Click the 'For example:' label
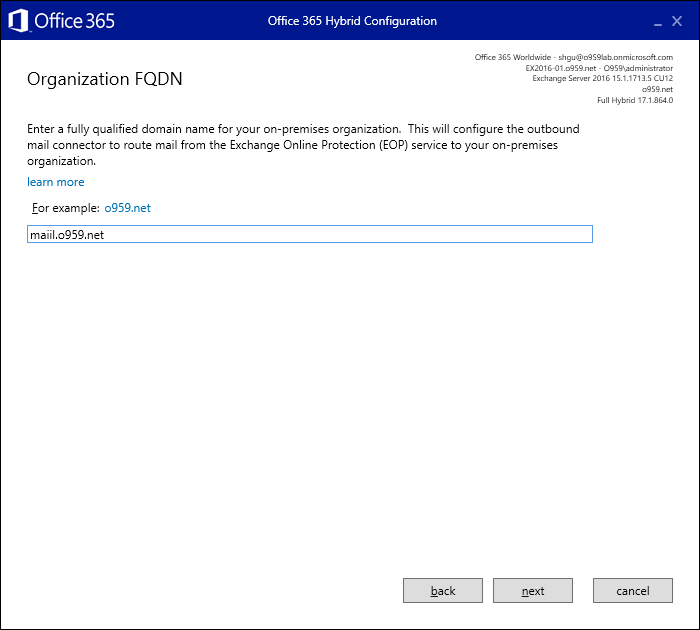 [x=66, y=208]
